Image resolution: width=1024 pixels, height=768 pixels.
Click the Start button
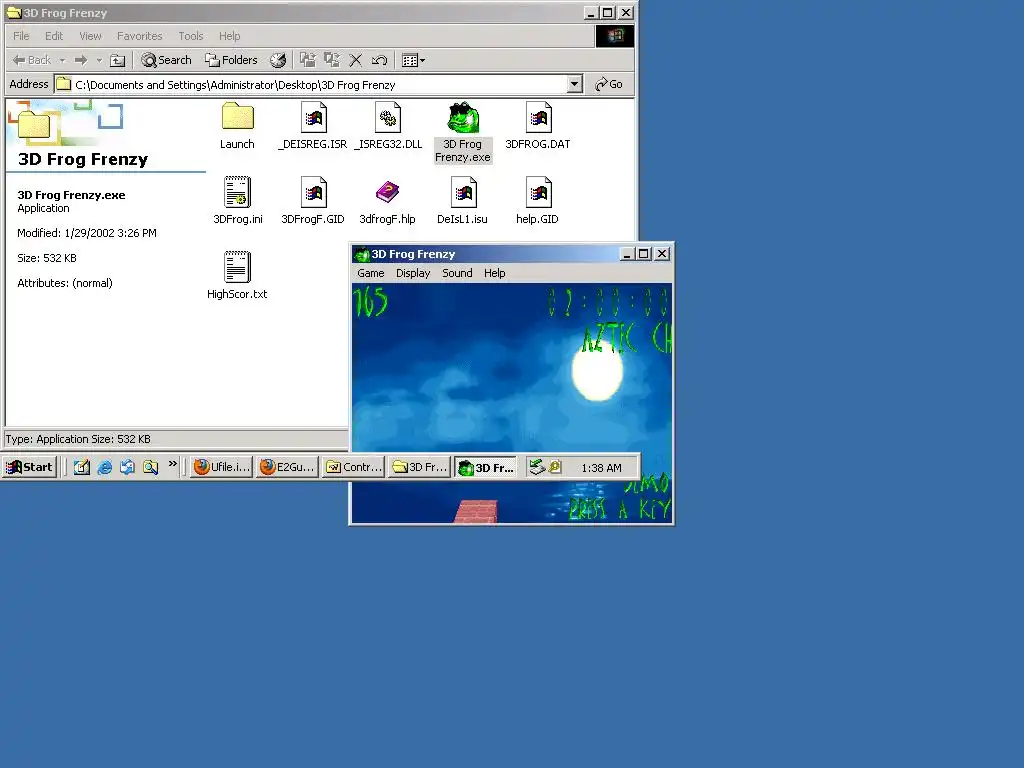(29, 467)
